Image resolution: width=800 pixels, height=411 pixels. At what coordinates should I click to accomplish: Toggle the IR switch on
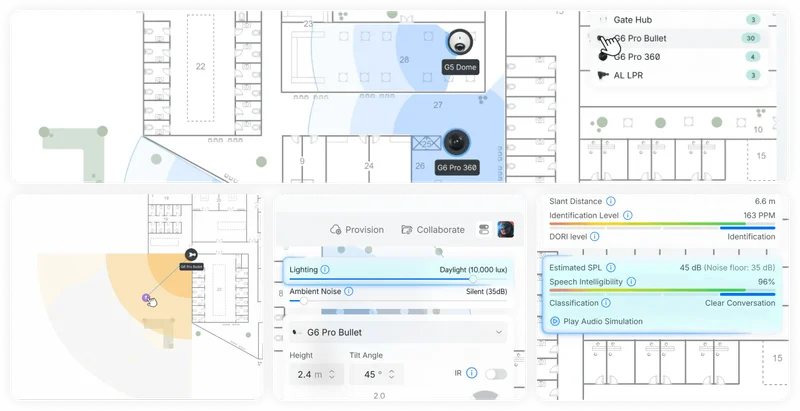(x=496, y=374)
